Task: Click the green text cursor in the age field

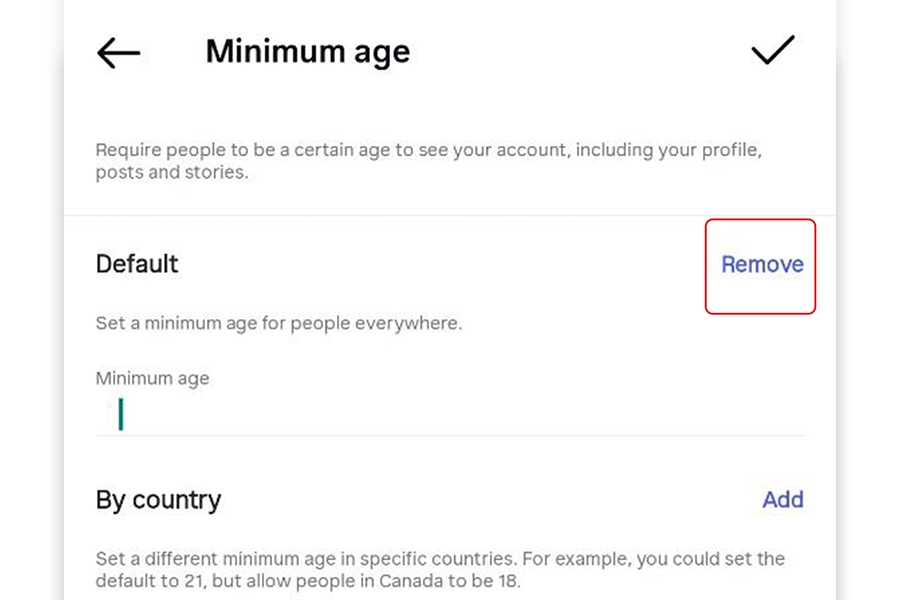Action: (121, 414)
